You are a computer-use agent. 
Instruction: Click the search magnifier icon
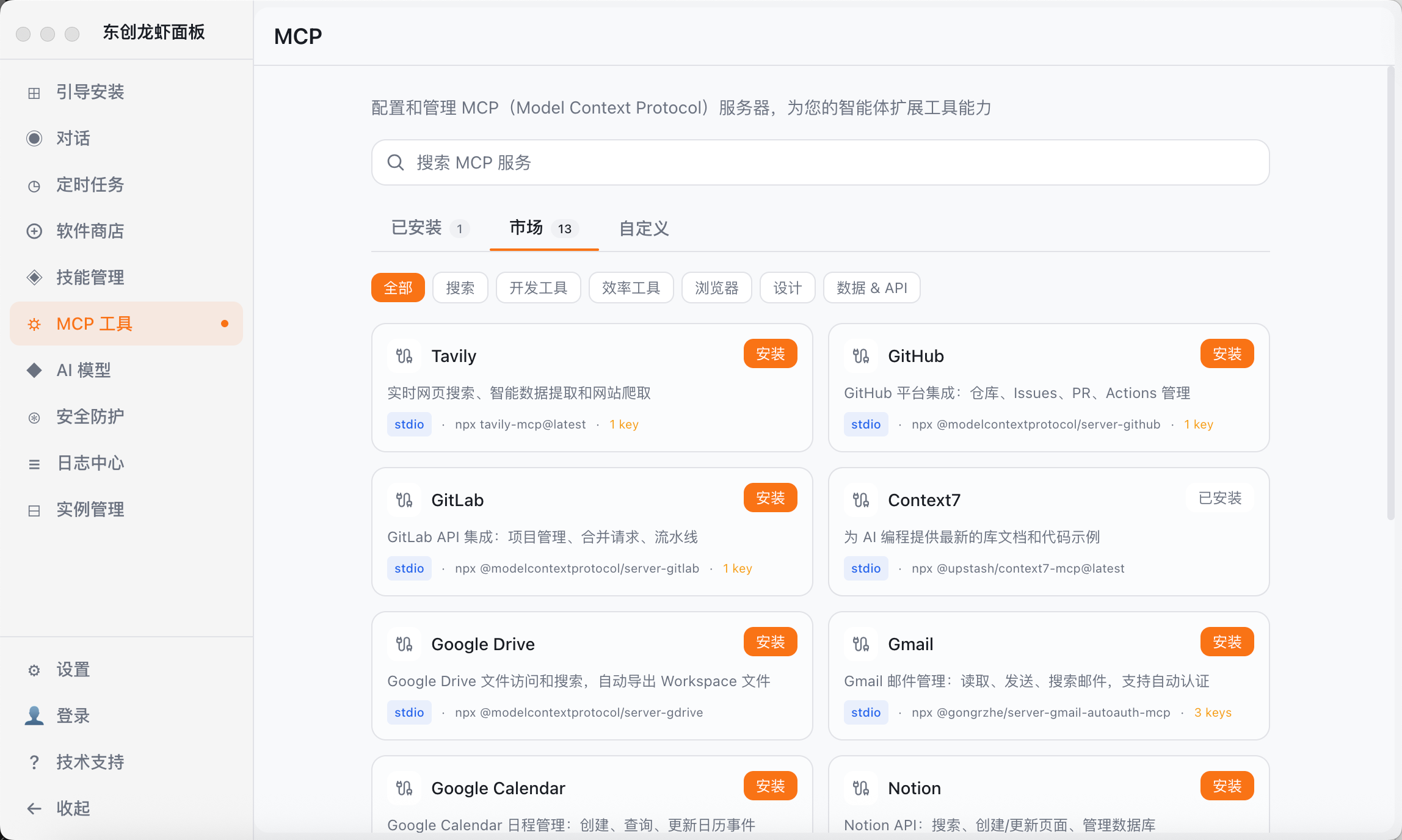pos(396,162)
